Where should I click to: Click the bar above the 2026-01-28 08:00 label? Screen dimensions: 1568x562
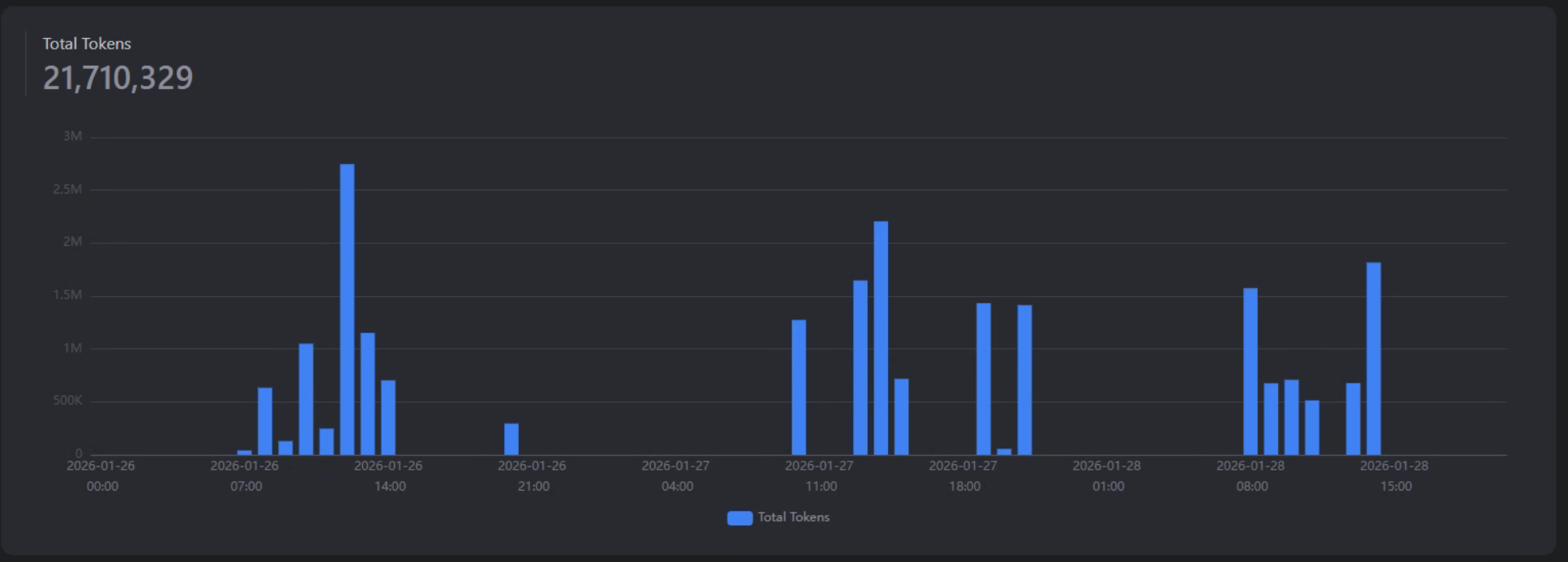[x=1250, y=371]
